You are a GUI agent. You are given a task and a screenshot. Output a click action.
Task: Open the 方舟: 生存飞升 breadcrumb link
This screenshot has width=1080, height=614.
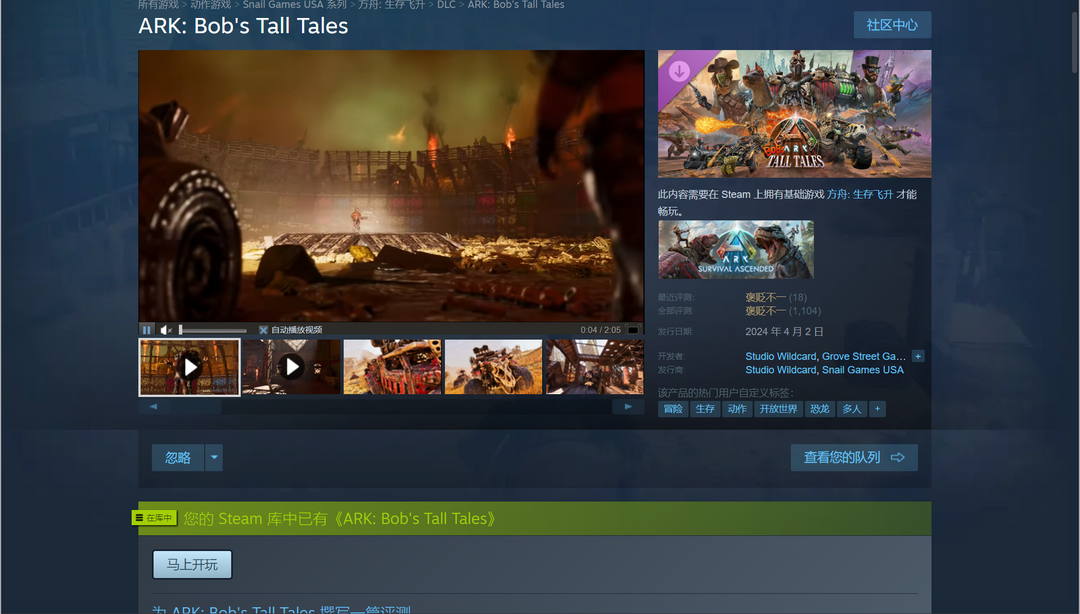[x=391, y=5]
